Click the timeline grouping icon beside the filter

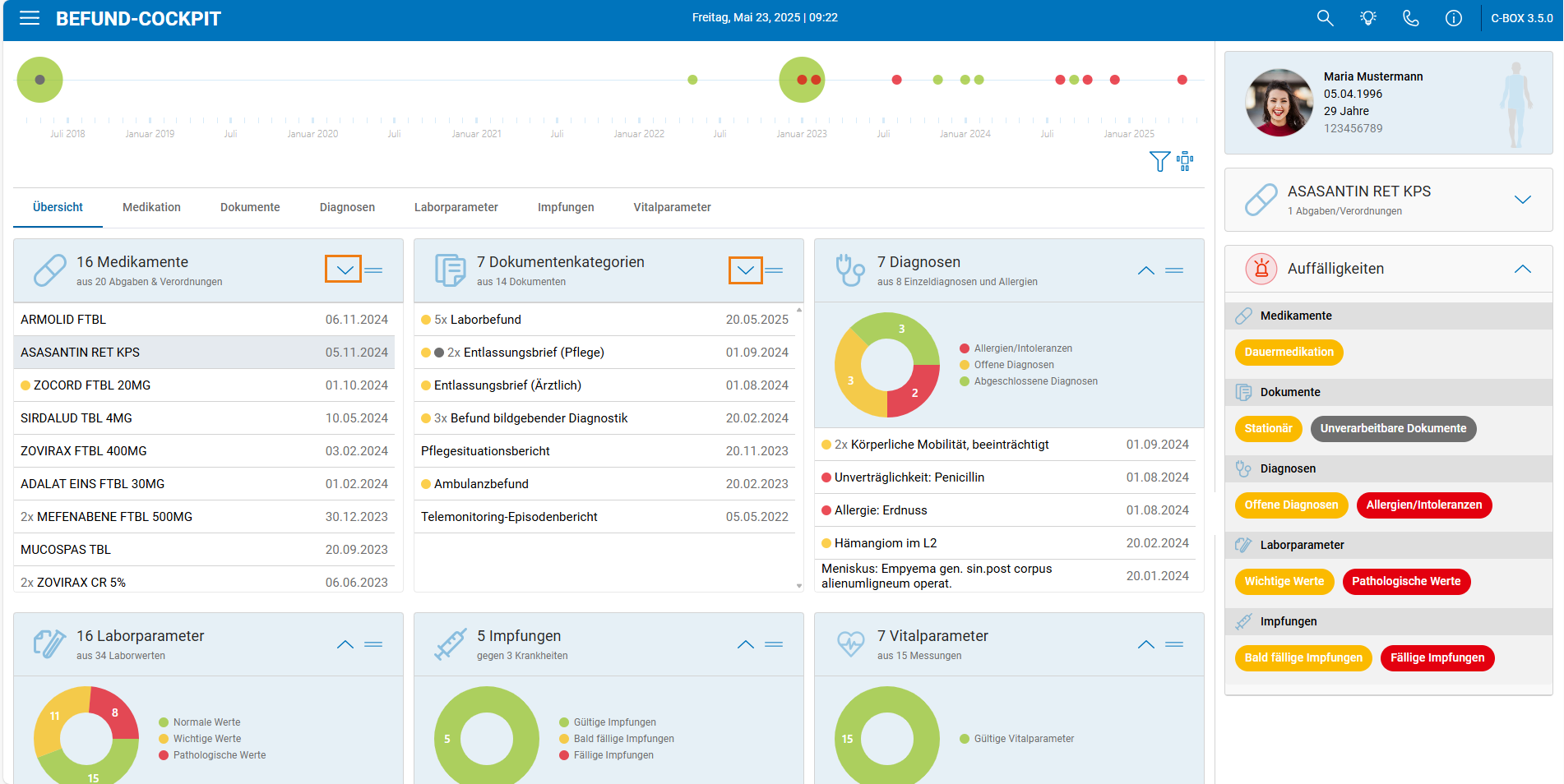coord(1185,161)
